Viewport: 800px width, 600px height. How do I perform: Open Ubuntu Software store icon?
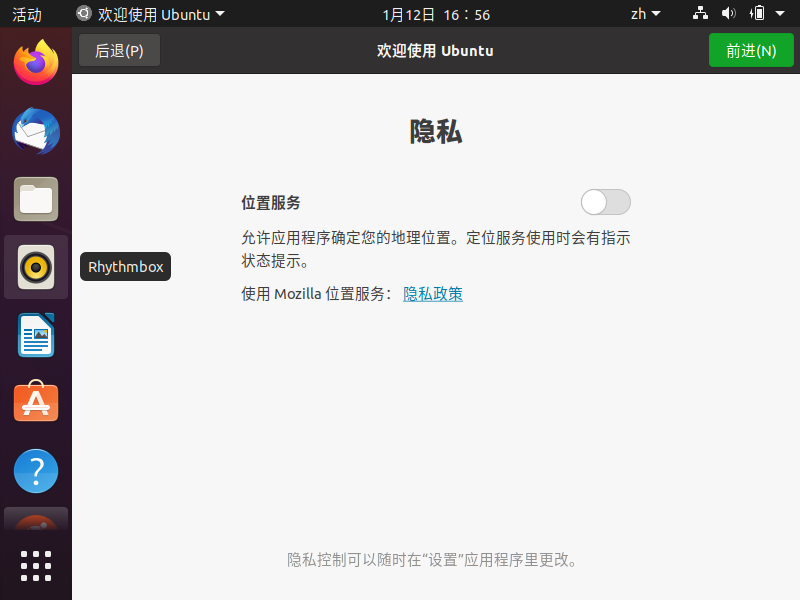pos(36,402)
